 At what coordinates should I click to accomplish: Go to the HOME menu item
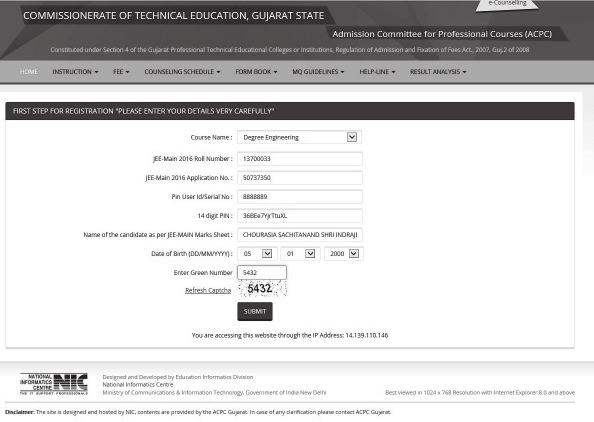[x=29, y=72]
